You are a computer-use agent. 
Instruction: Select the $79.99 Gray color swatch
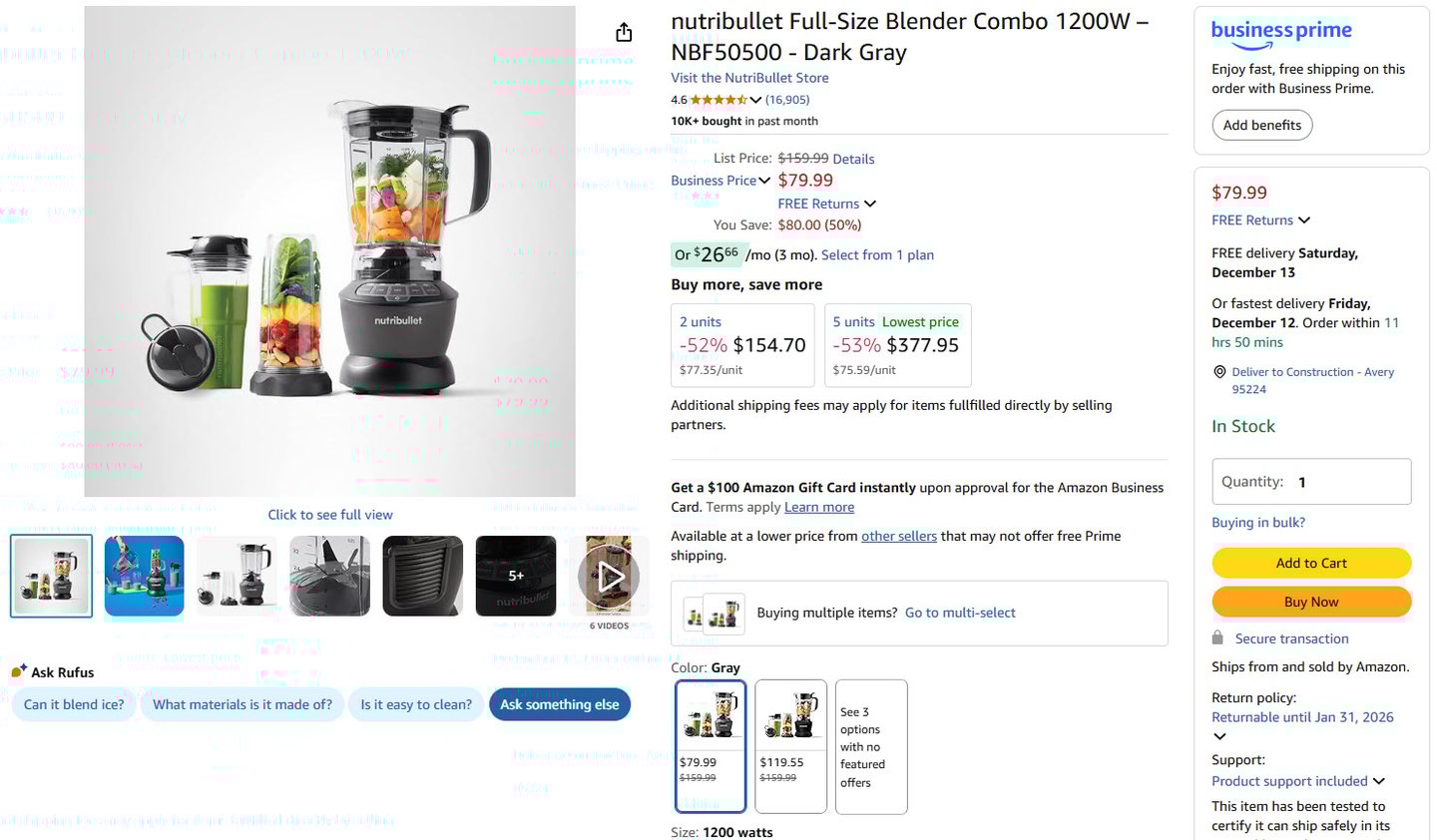711,745
